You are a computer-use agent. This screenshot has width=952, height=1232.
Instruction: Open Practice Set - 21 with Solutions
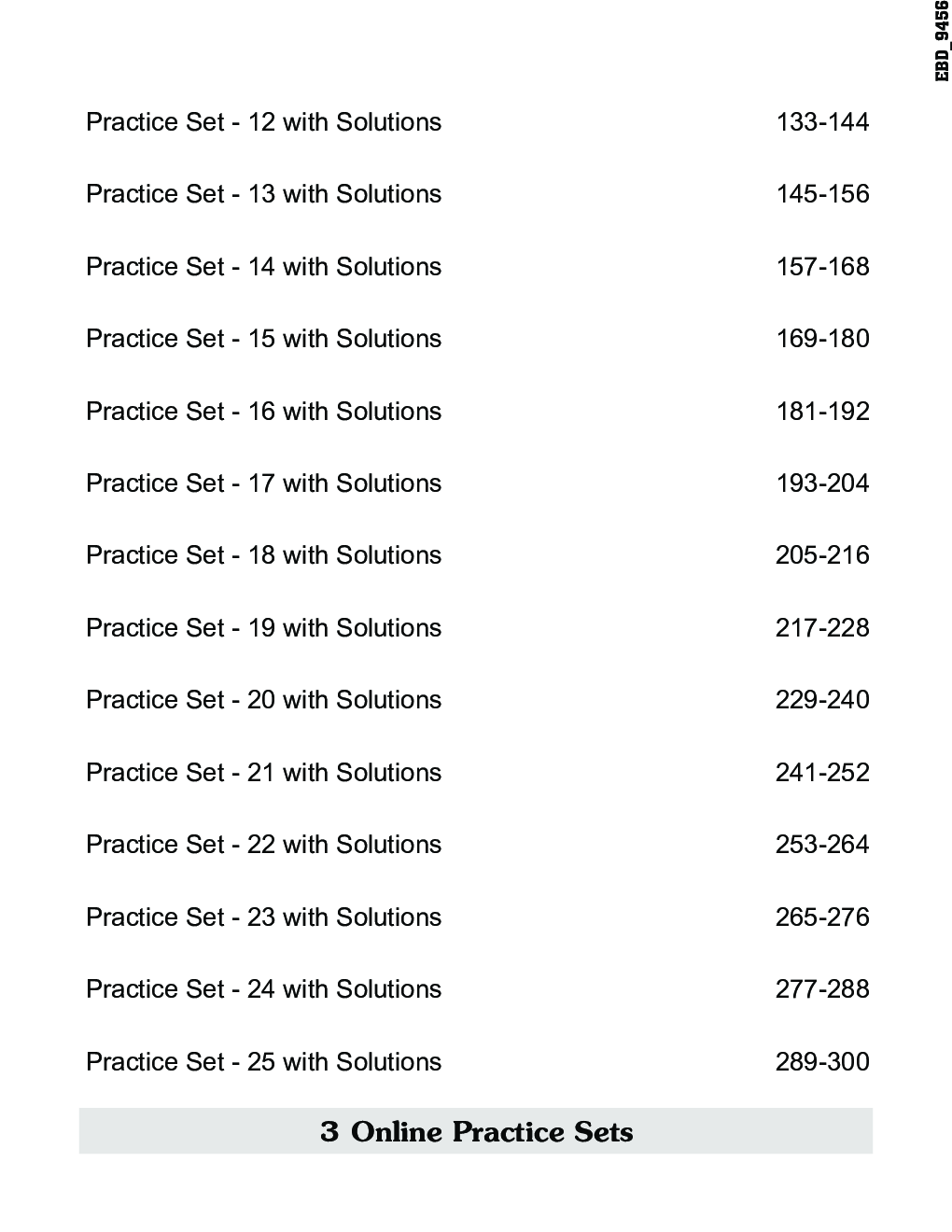[x=263, y=773]
